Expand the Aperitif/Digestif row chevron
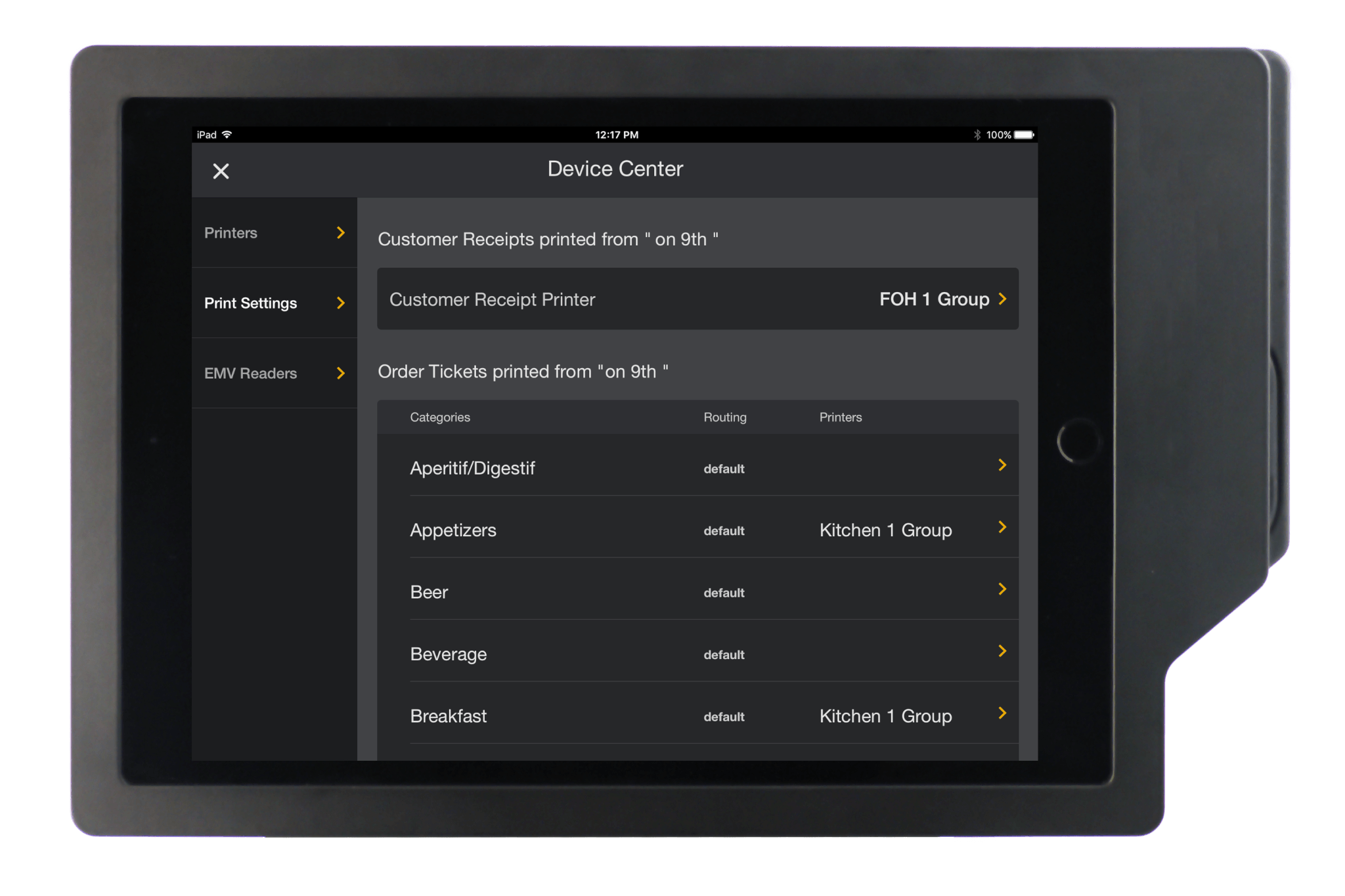Image resolution: width=1345 pixels, height=896 pixels. click(1002, 465)
